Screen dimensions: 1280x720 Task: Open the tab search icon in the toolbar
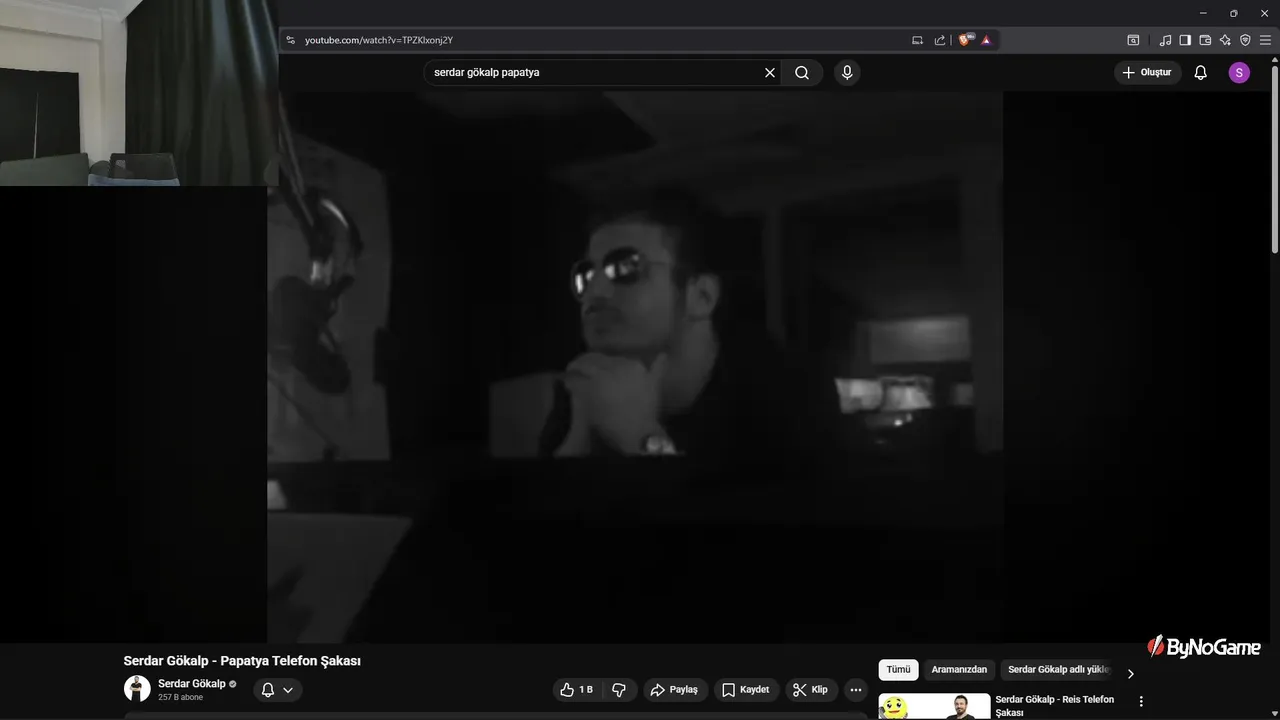(x=1133, y=40)
